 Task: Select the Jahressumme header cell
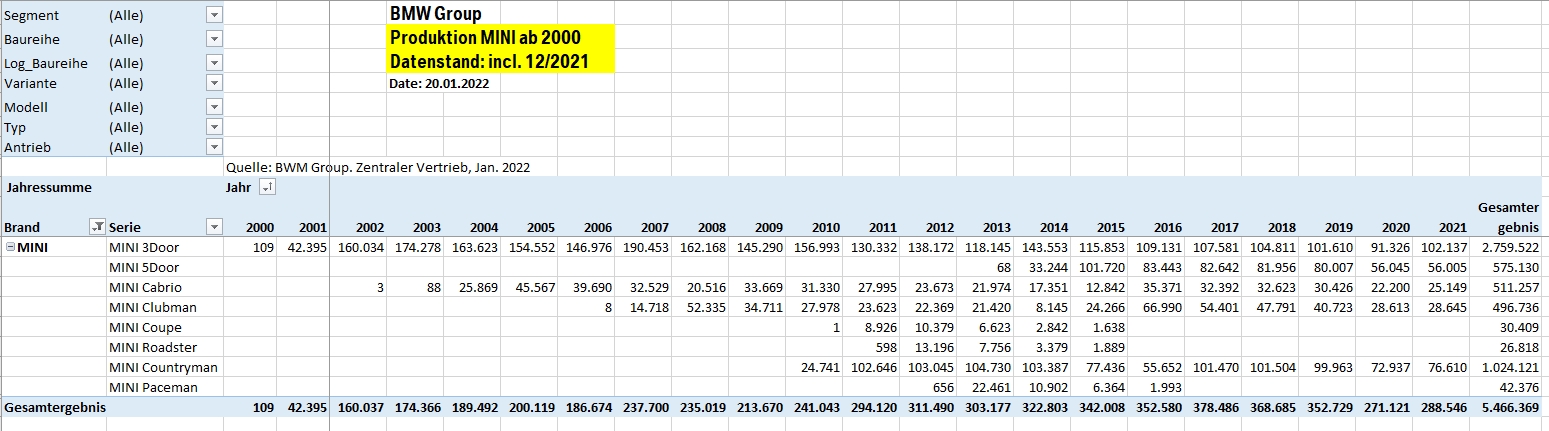click(x=48, y=187)
